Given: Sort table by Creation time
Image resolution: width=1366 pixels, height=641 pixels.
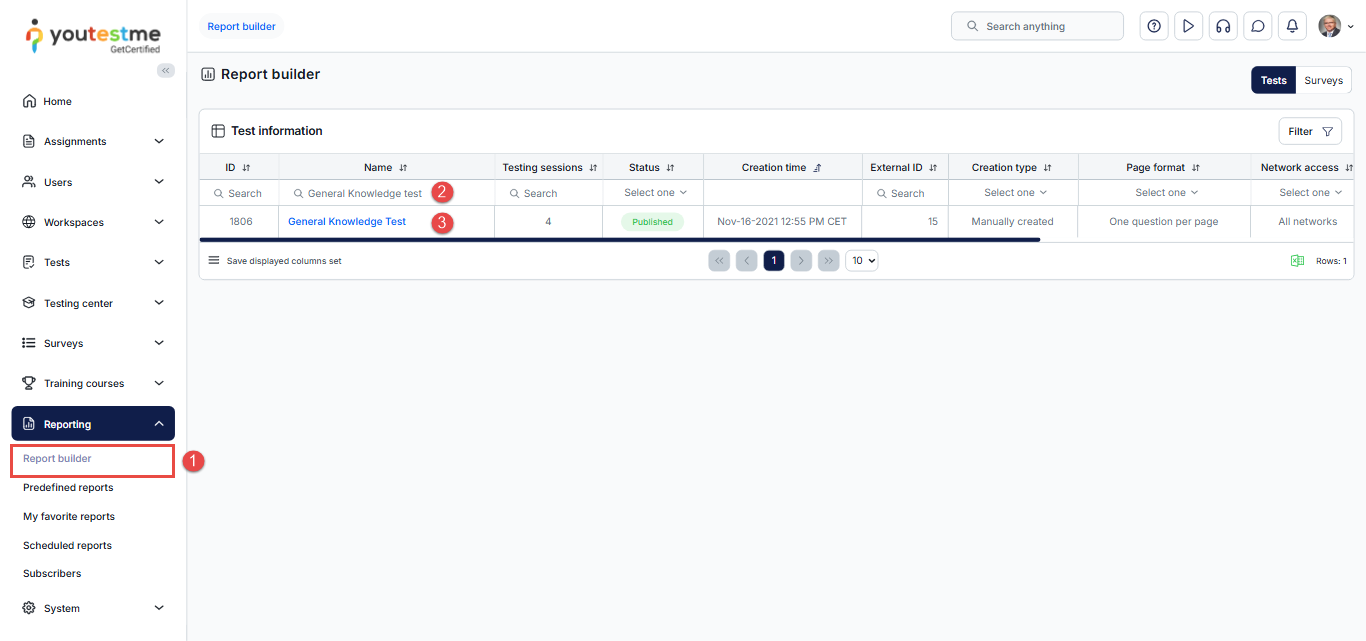Looking at the screenshot, I should tap(817, 168).
